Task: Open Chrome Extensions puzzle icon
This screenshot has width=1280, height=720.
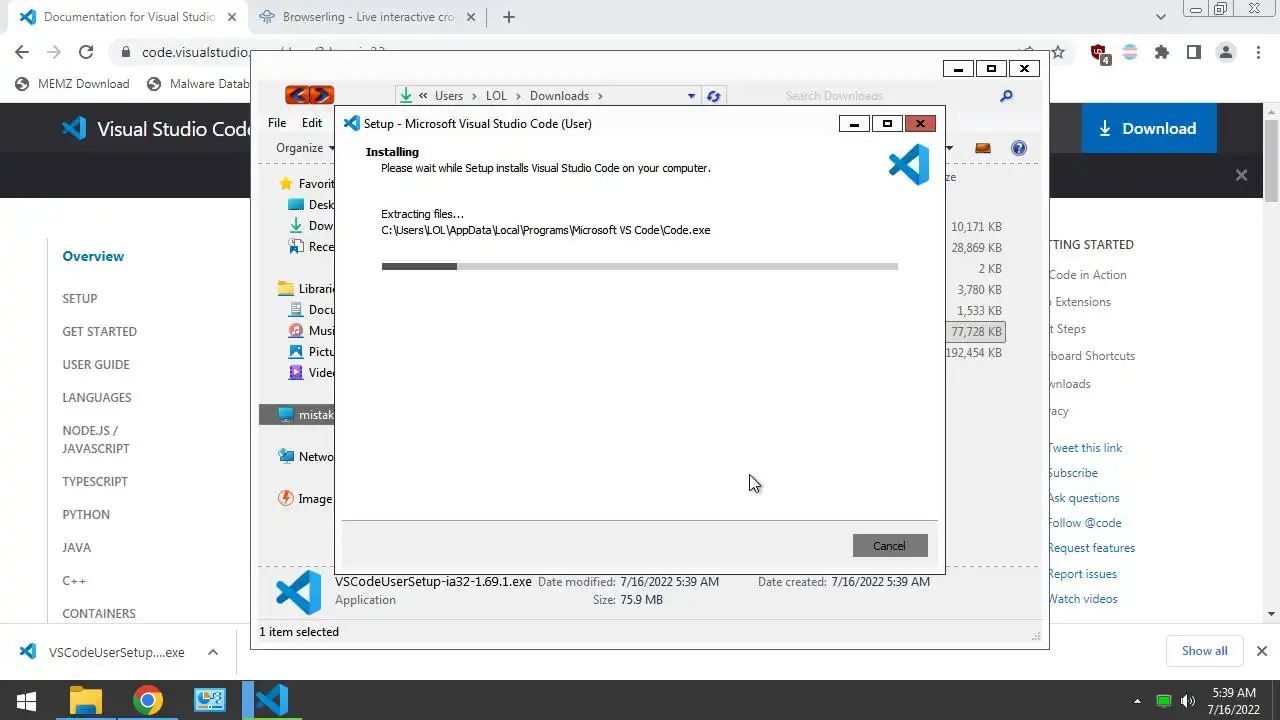Action: (x=1161, y=52)
